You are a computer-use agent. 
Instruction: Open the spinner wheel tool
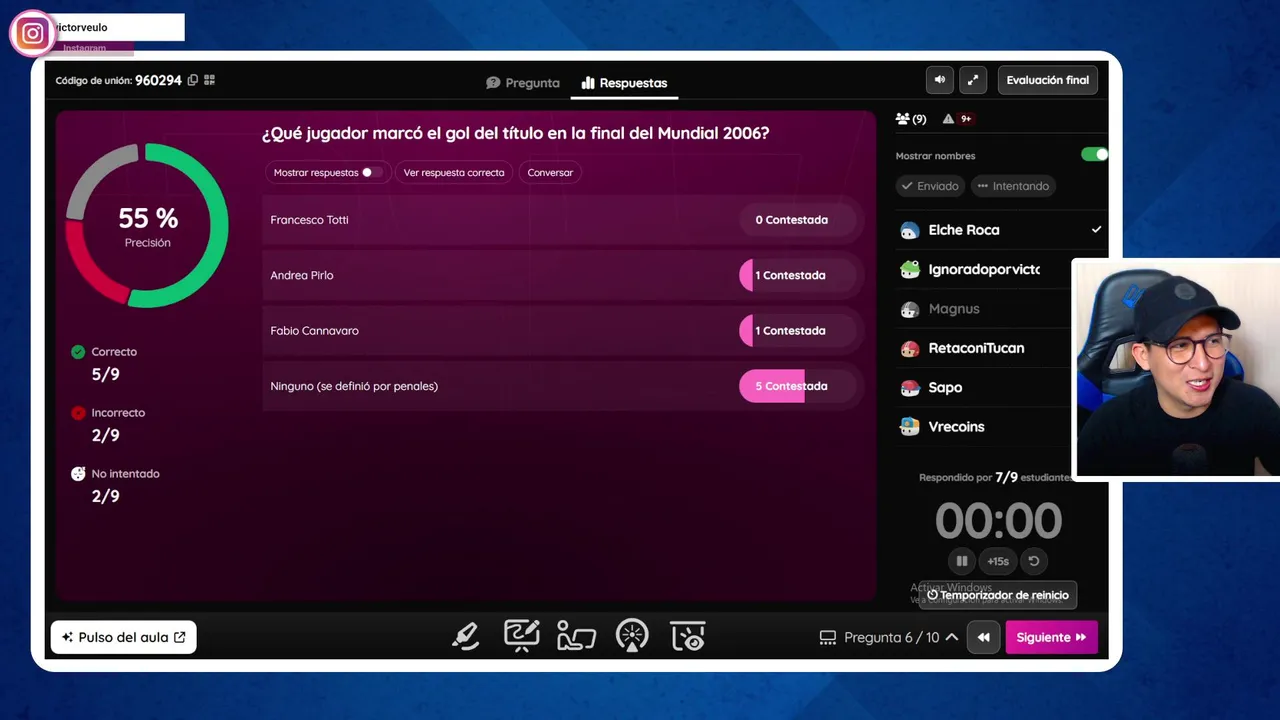tap(632, 636)
